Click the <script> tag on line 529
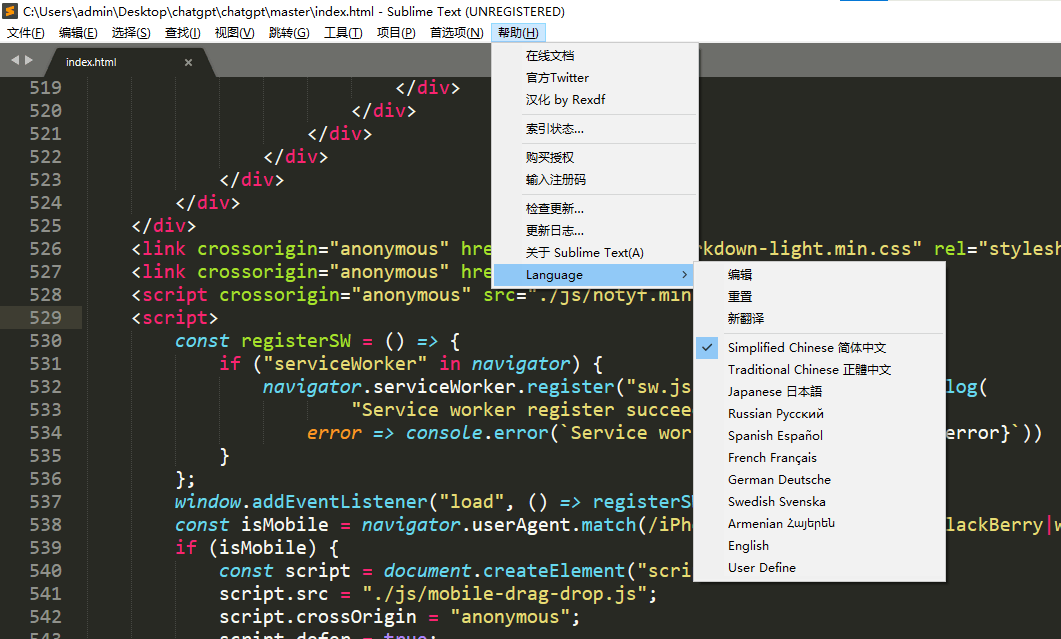The height and width of the screenshot is (639, 1061). (x=175, y=317)
